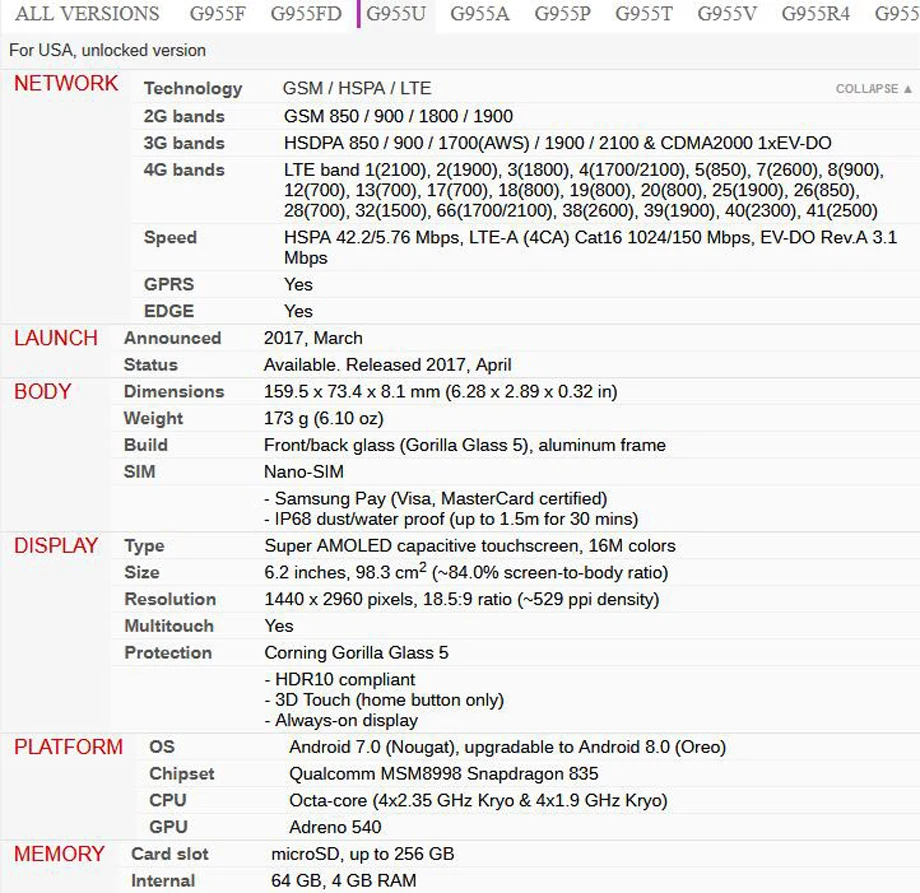Click the LAUNCH section heading

[56, 338]
